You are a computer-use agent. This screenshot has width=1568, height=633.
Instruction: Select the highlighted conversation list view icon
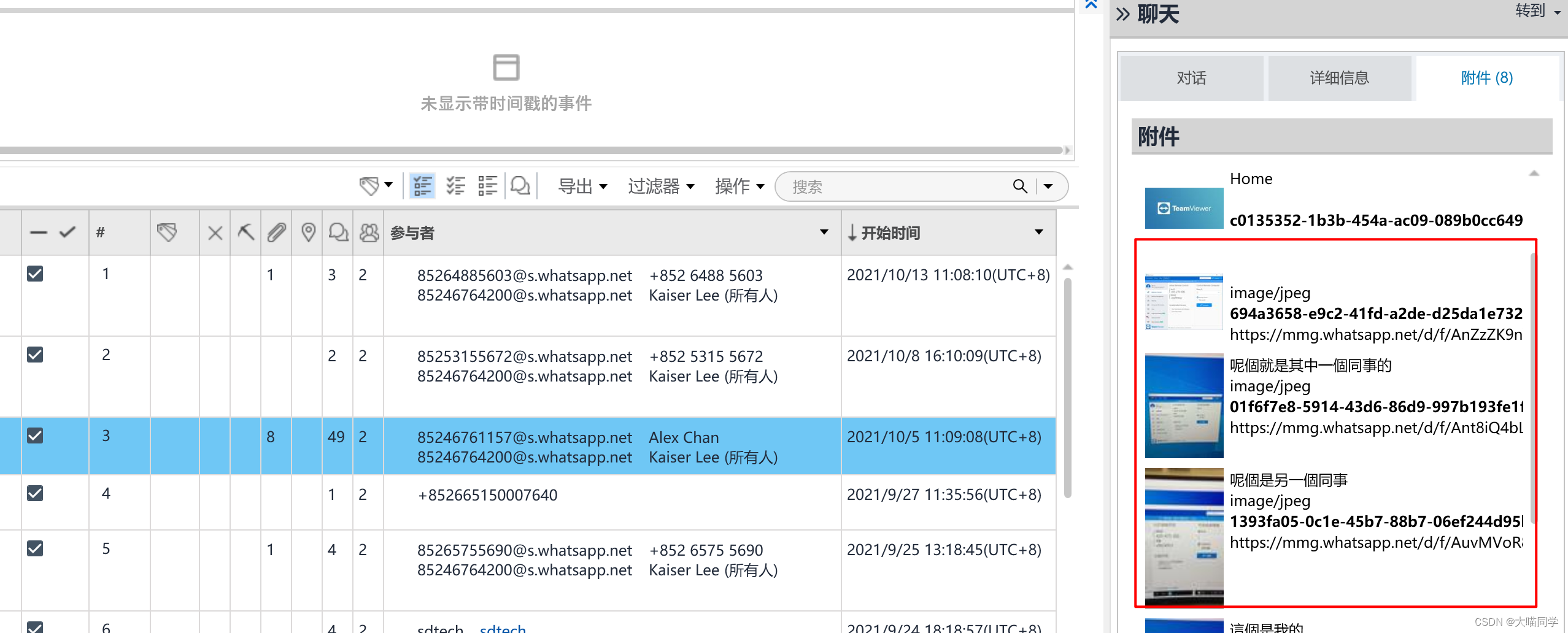coord(422,185)
